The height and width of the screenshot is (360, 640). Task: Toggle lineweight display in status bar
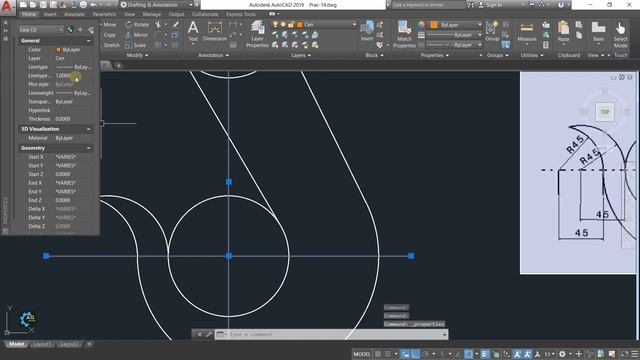coord(484,354)
